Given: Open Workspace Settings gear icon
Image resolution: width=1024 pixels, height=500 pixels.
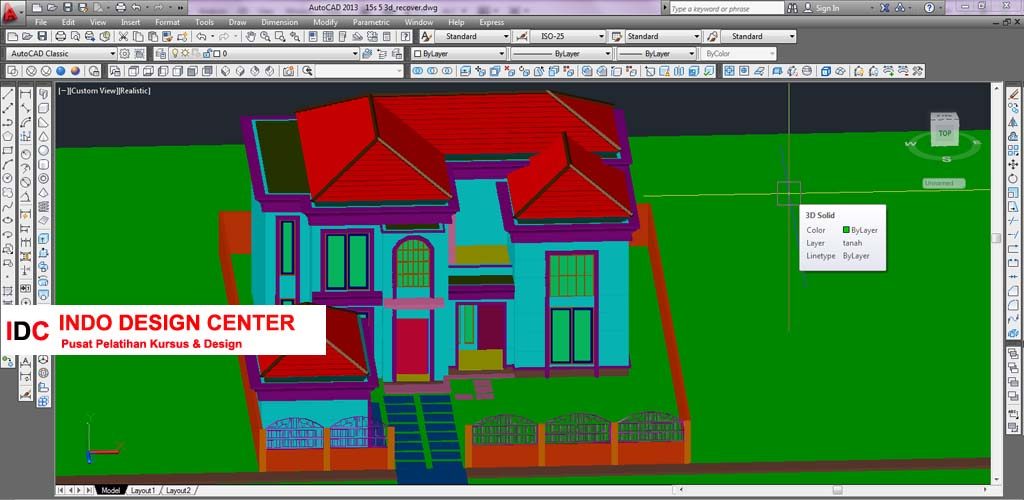Looking at the screenshot, I should (124, 54).
